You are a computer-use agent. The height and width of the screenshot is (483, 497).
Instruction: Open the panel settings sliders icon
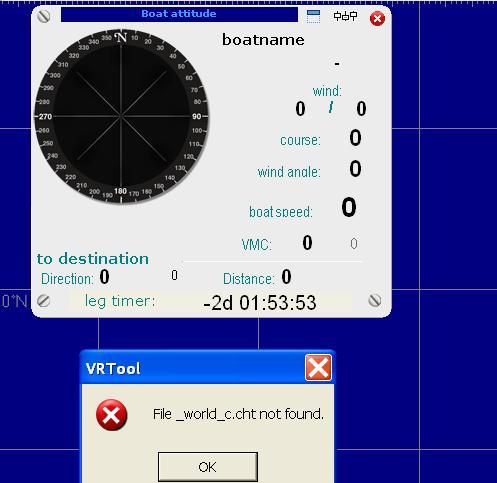coord(346,16)
